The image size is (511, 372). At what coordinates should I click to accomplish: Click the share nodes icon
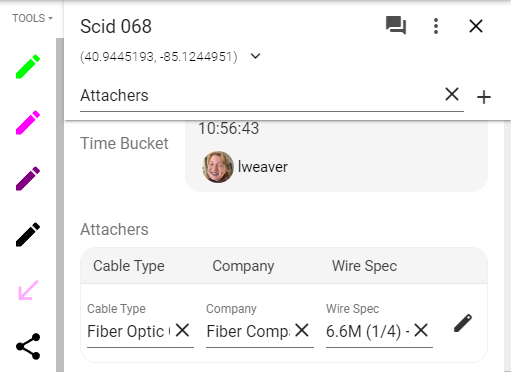coord(28,347)
